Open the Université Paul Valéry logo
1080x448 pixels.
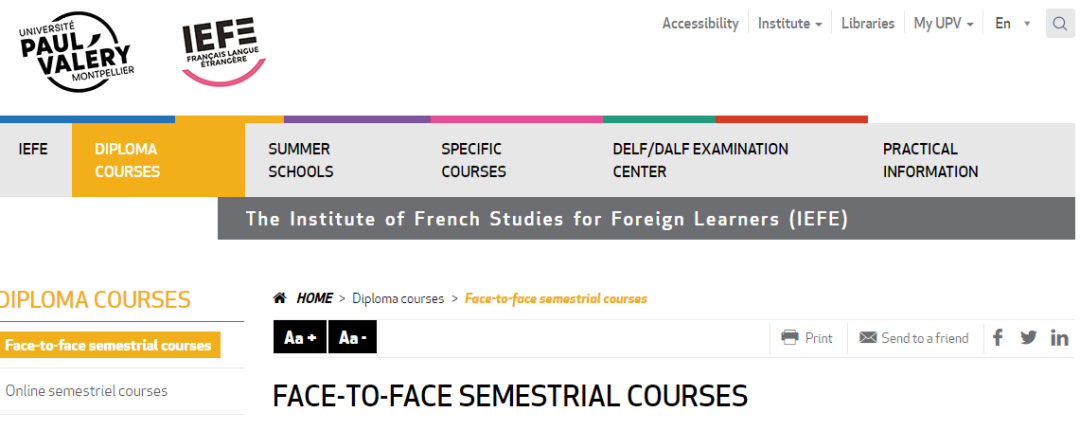[x=75, y=52]
